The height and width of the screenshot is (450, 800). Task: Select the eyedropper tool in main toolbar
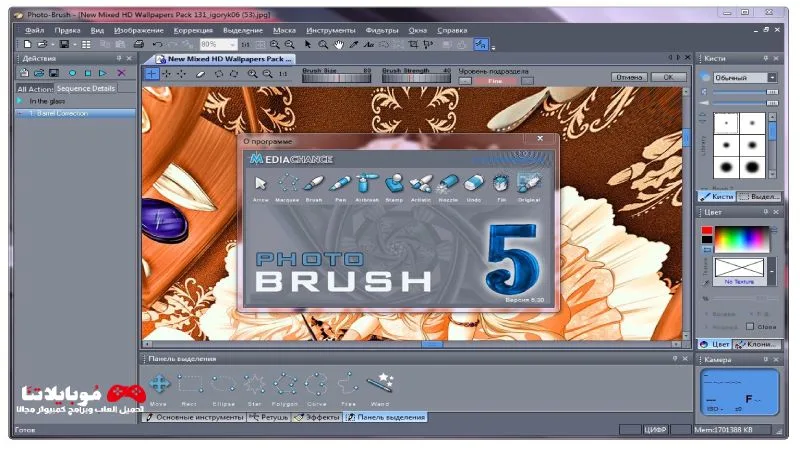(354, 44)
